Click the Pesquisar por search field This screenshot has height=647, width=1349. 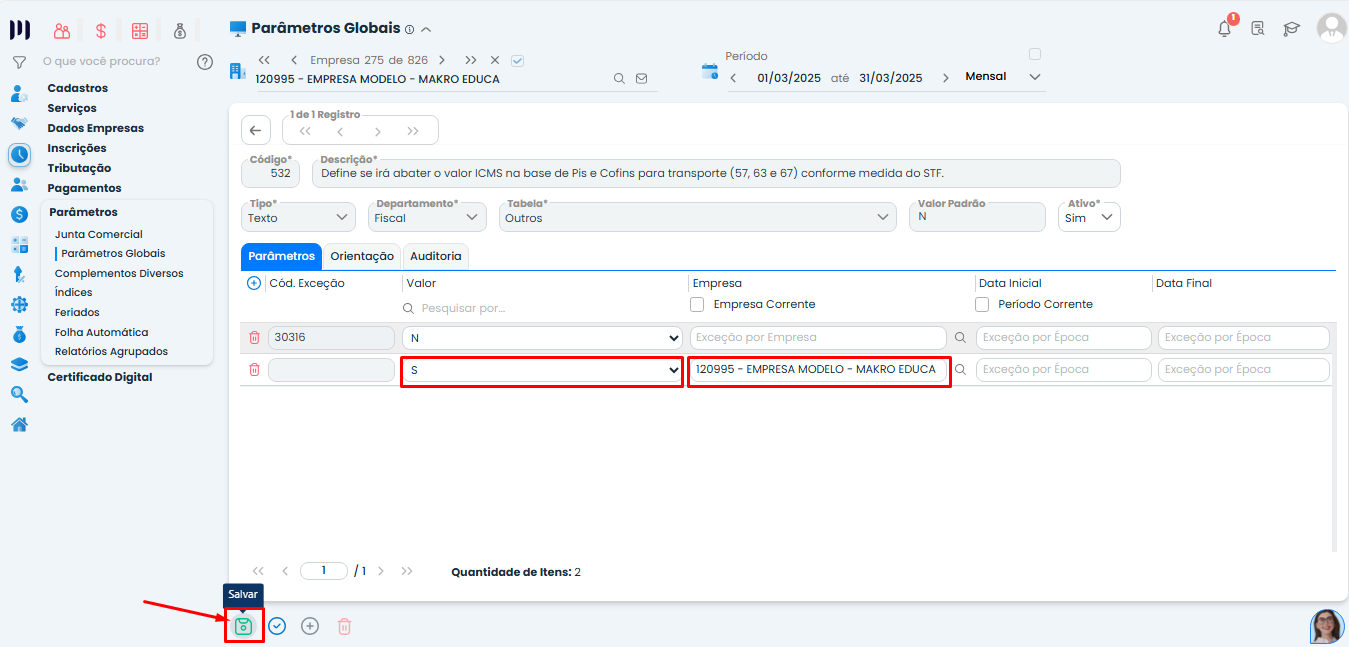tap(540, 308)
